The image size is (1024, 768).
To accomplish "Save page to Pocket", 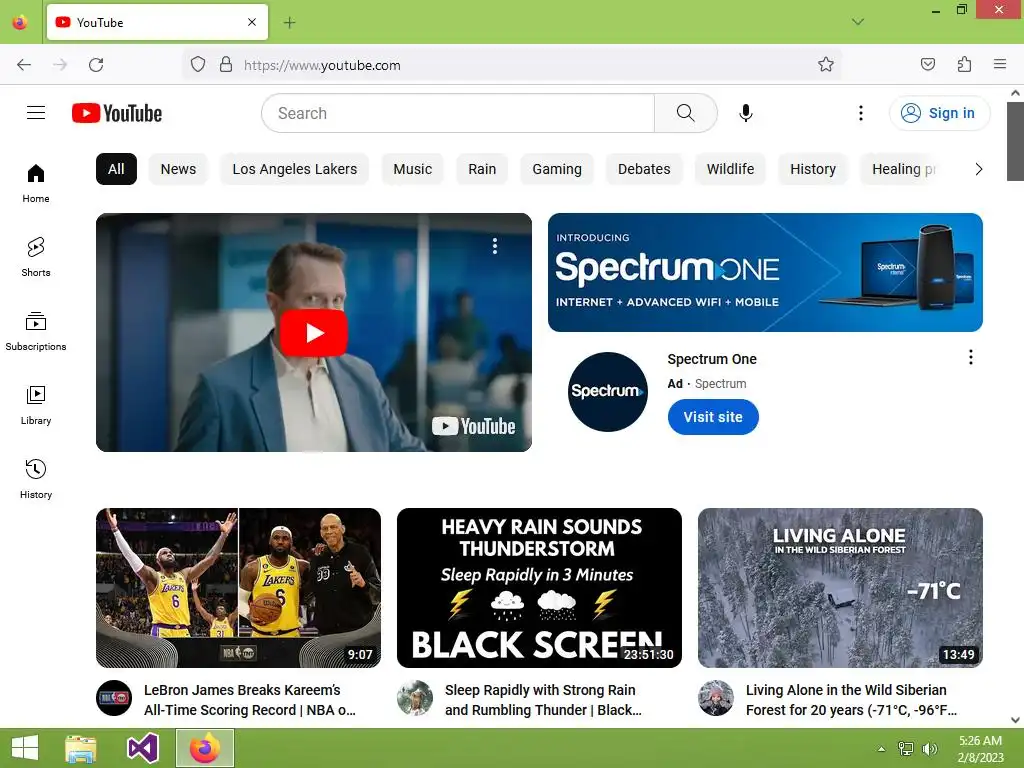I will coord(927,65).
